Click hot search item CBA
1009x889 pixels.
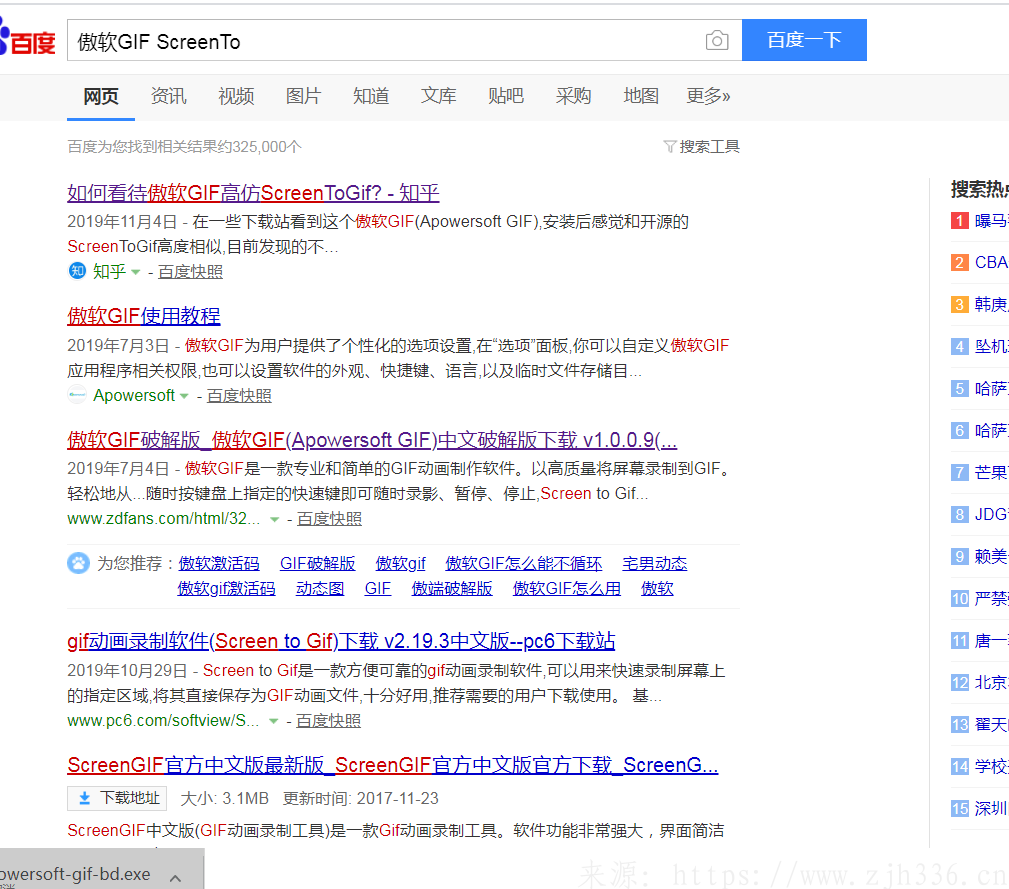991,262
